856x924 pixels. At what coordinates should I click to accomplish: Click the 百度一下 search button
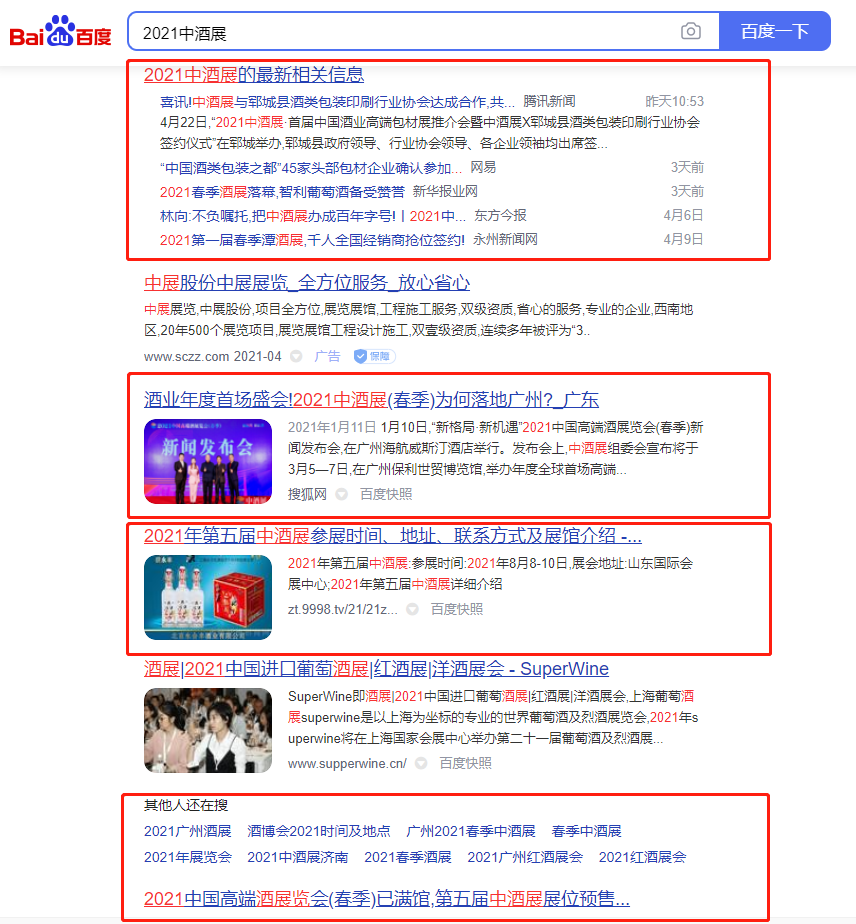click(x=775, y=31)
